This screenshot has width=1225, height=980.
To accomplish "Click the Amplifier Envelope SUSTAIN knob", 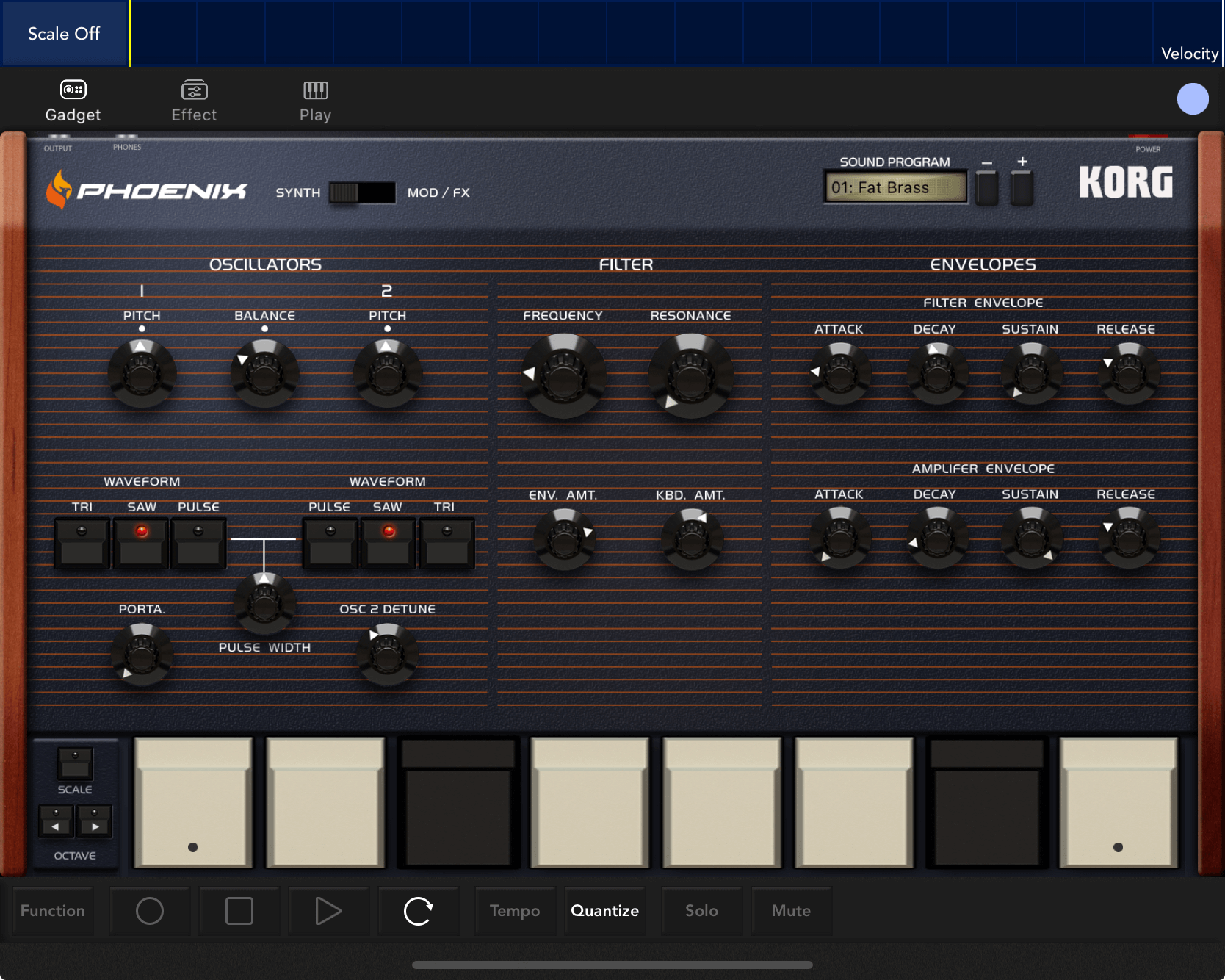I will tap(1032, 538).
